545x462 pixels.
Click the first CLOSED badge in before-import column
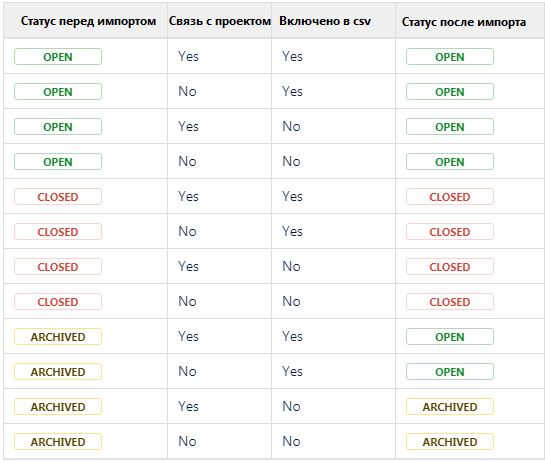(58, 197)
